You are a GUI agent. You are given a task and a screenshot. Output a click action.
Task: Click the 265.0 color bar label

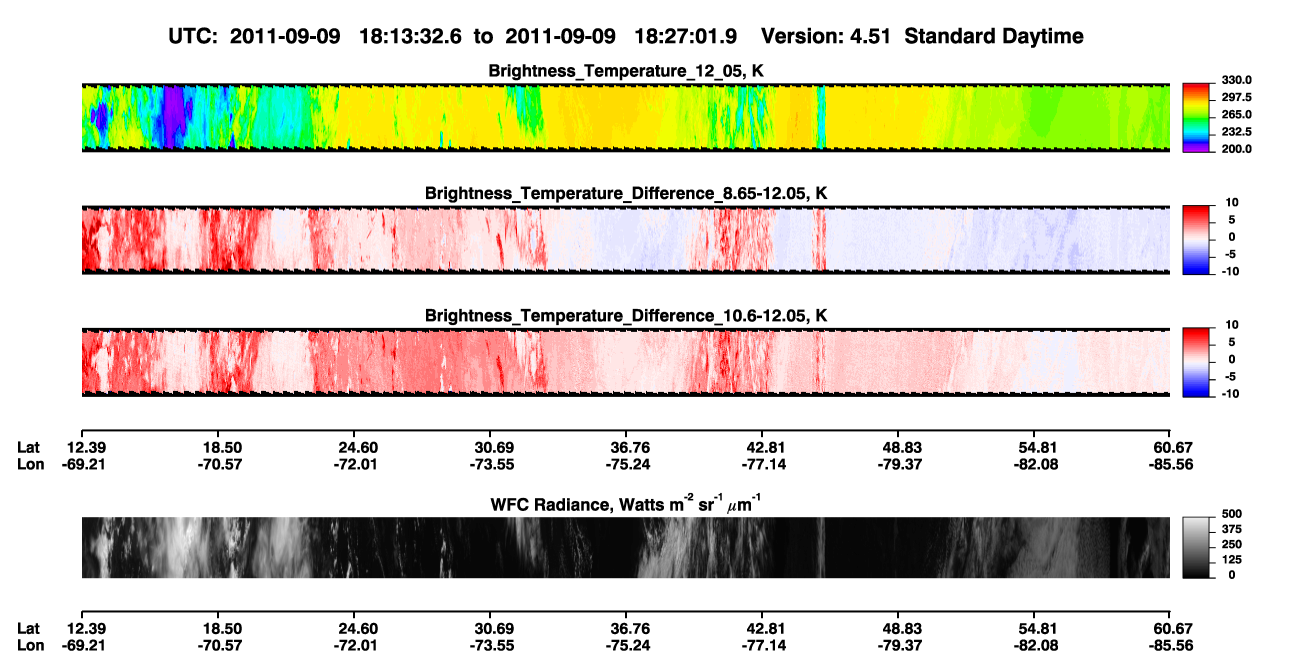[x=1237, y=115]
